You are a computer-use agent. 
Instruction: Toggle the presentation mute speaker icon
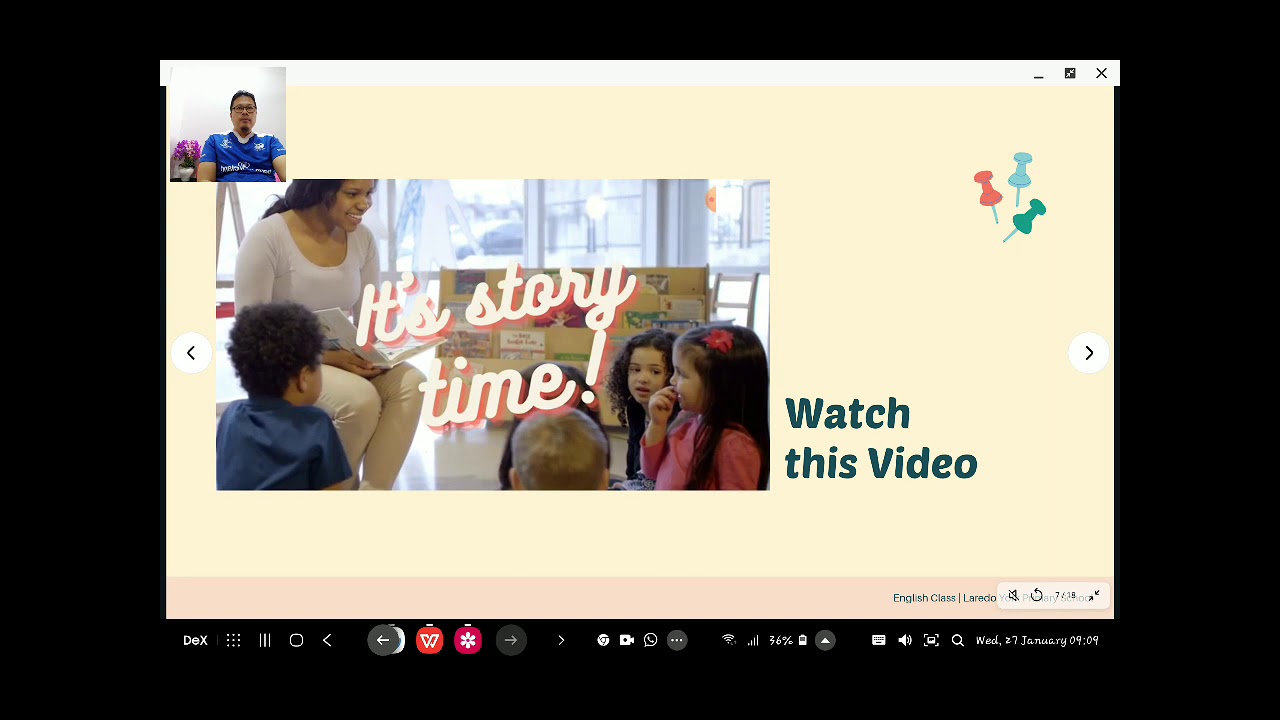tap(1013, 595)
